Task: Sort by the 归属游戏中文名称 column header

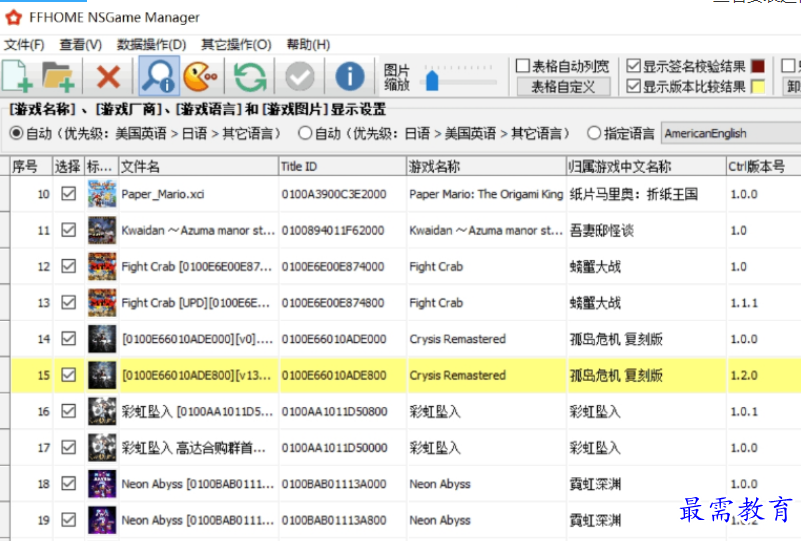Action: (646, 166)
